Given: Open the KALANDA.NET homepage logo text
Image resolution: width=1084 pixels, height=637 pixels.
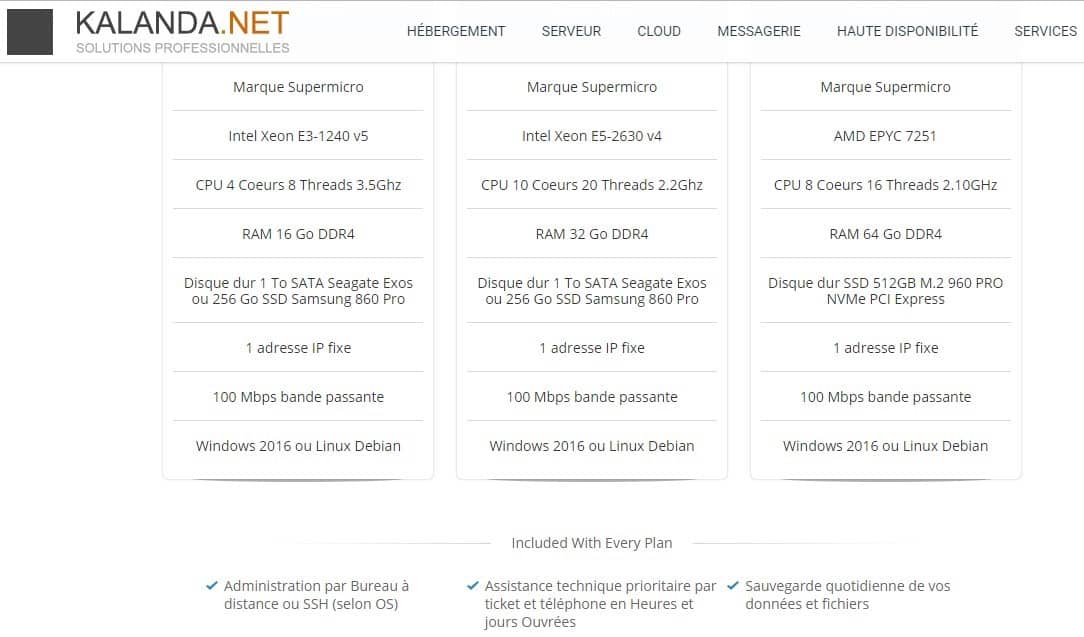Looking at the screenshot, I should [x=183, y=23].
